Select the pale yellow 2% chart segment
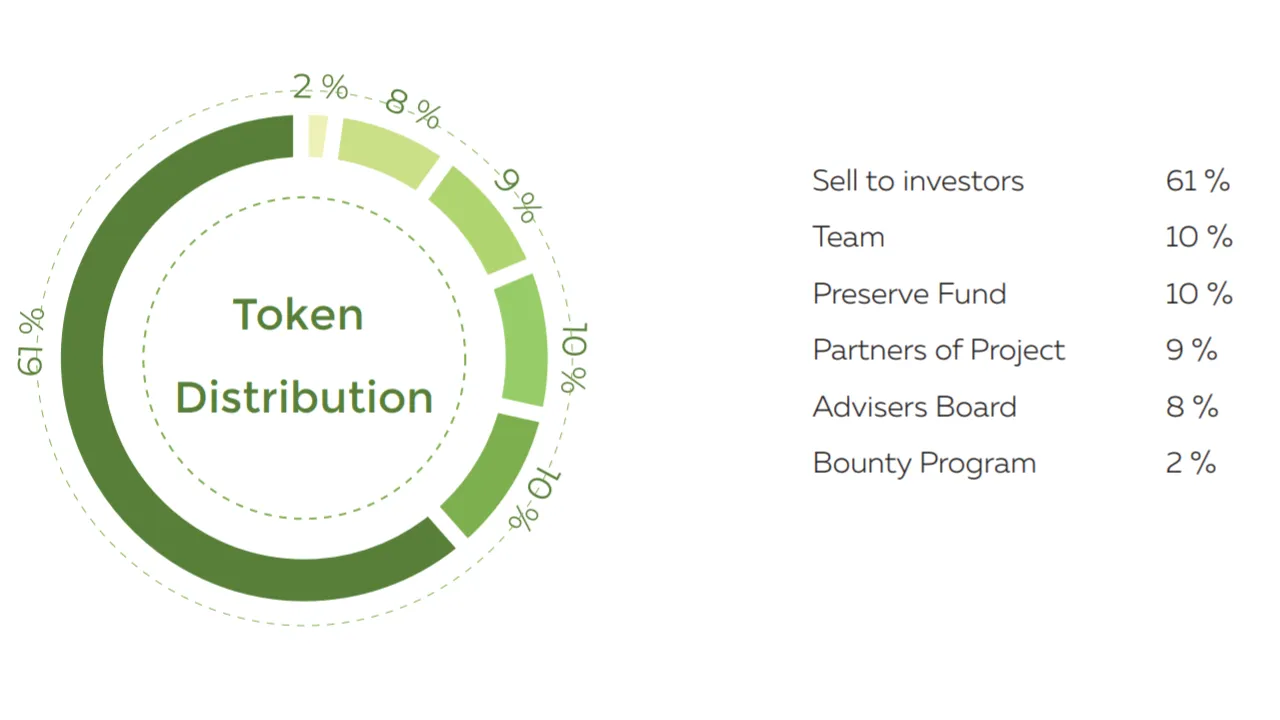The image size is (1280, 720). point(317,136)
